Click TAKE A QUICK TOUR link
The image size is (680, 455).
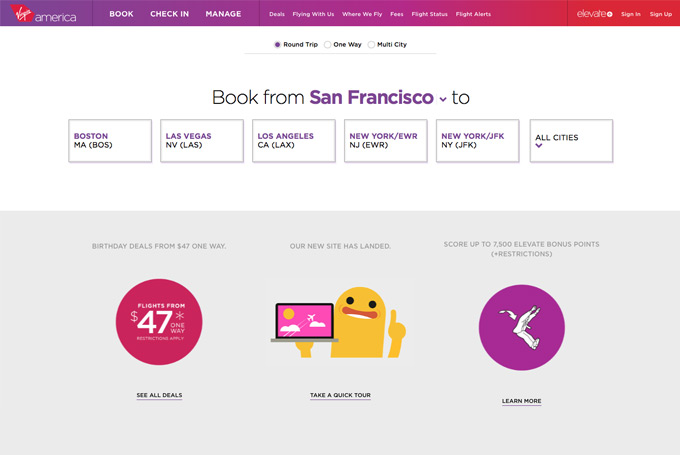[x=340, y=395]
